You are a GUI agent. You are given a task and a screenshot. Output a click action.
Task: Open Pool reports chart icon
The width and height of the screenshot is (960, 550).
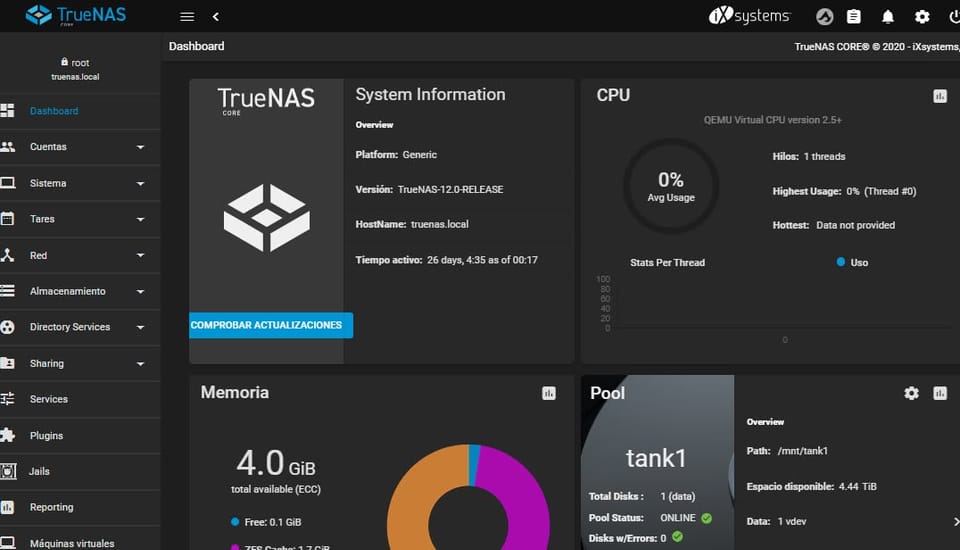(x=940, y=393)
